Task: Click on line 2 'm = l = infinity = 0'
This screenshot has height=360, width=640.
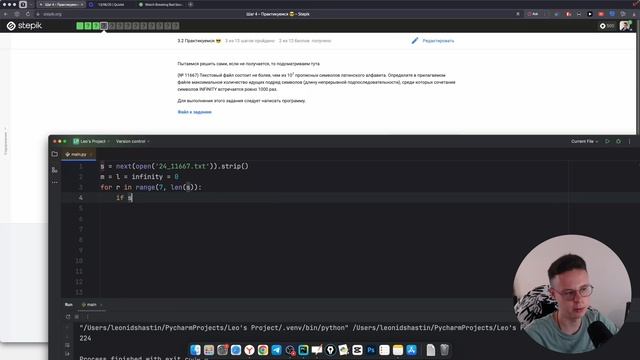Action: click(x=139, y=177)
